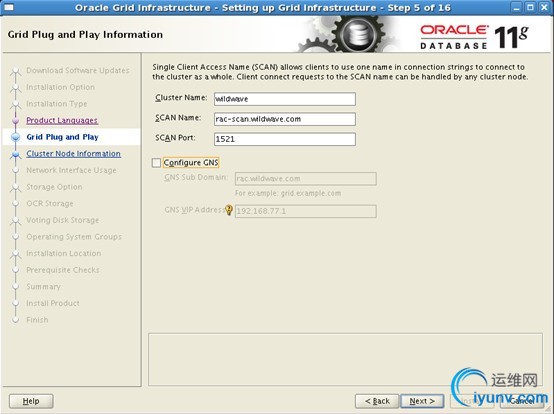Click the Cluster Node Information step marker

tap(15, 154)
